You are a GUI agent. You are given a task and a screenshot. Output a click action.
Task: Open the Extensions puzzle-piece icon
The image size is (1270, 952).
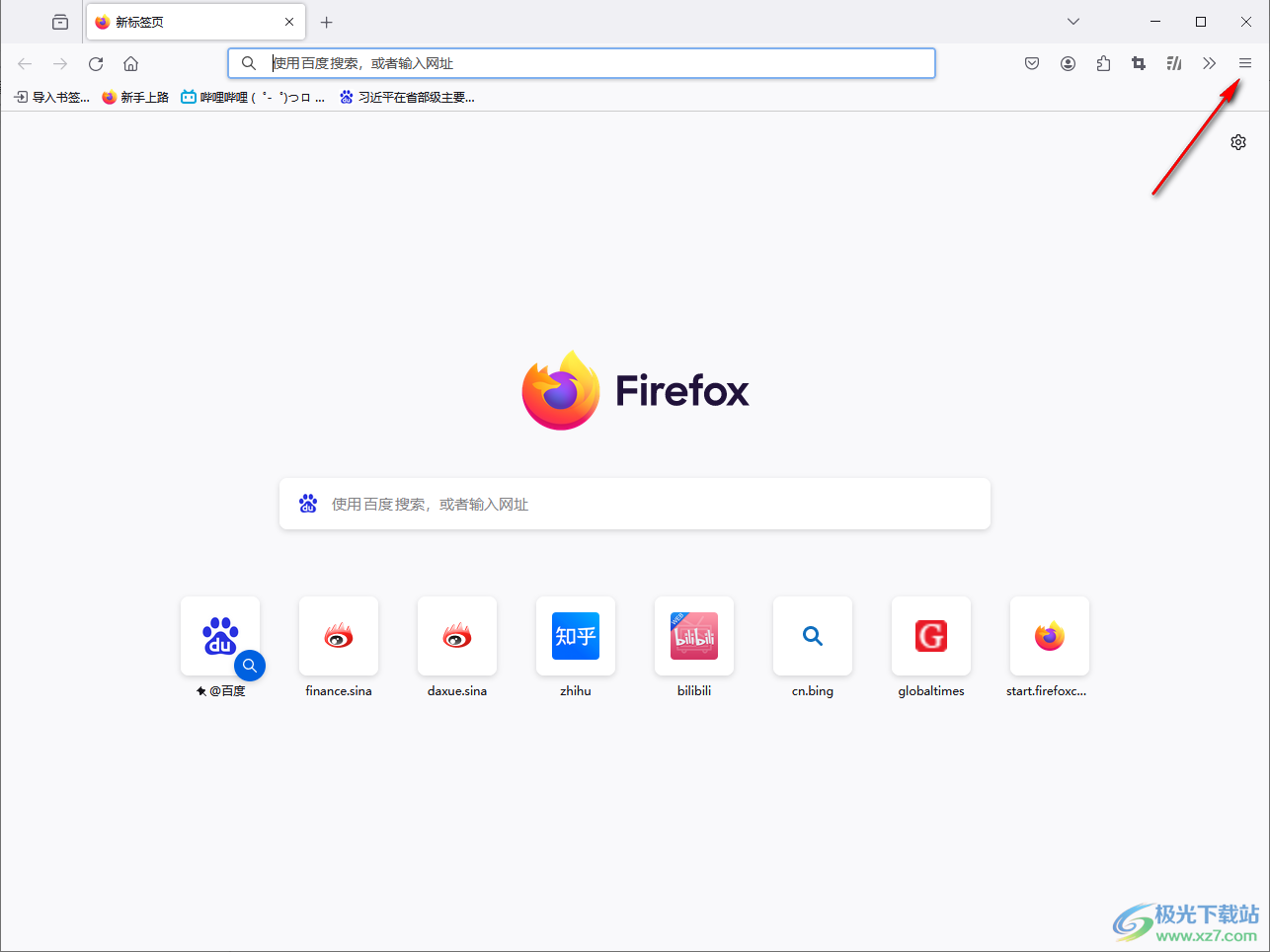pyautogui.click(x=1103, y=63)
